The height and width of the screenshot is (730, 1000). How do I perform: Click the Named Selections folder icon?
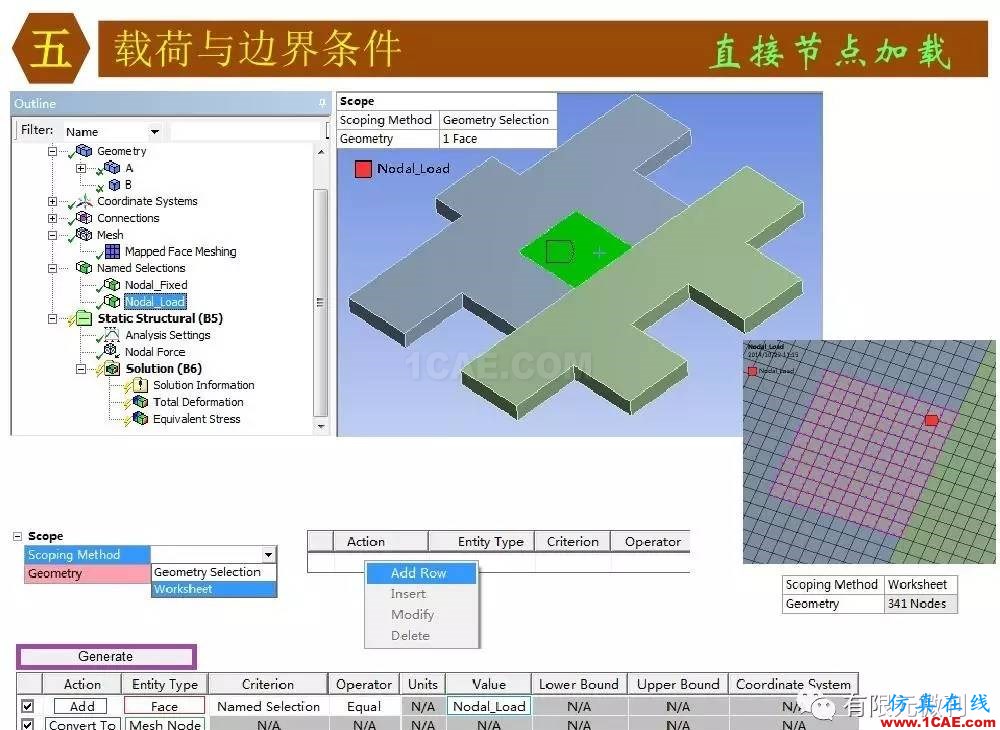[84, 268]
